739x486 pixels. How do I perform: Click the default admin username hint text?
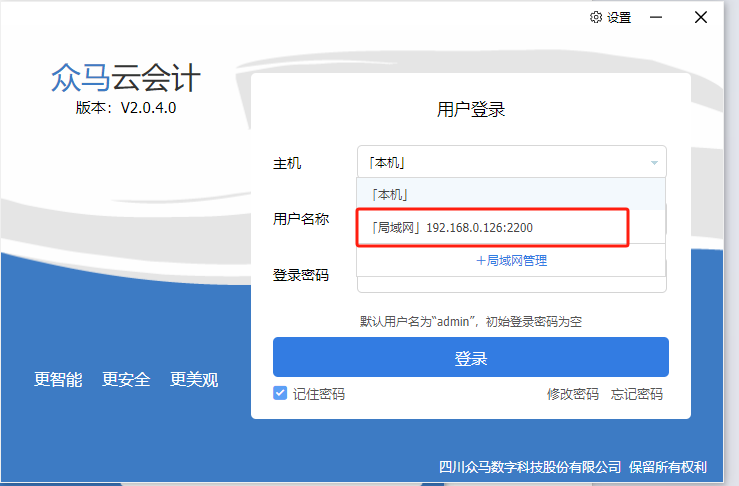pyautogui.click(x=471, y=321)
